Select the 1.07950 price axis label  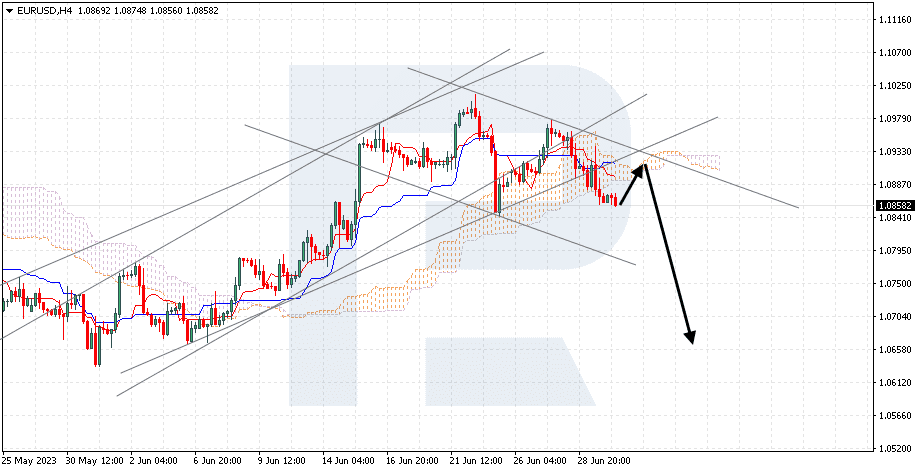coord(895,251)
